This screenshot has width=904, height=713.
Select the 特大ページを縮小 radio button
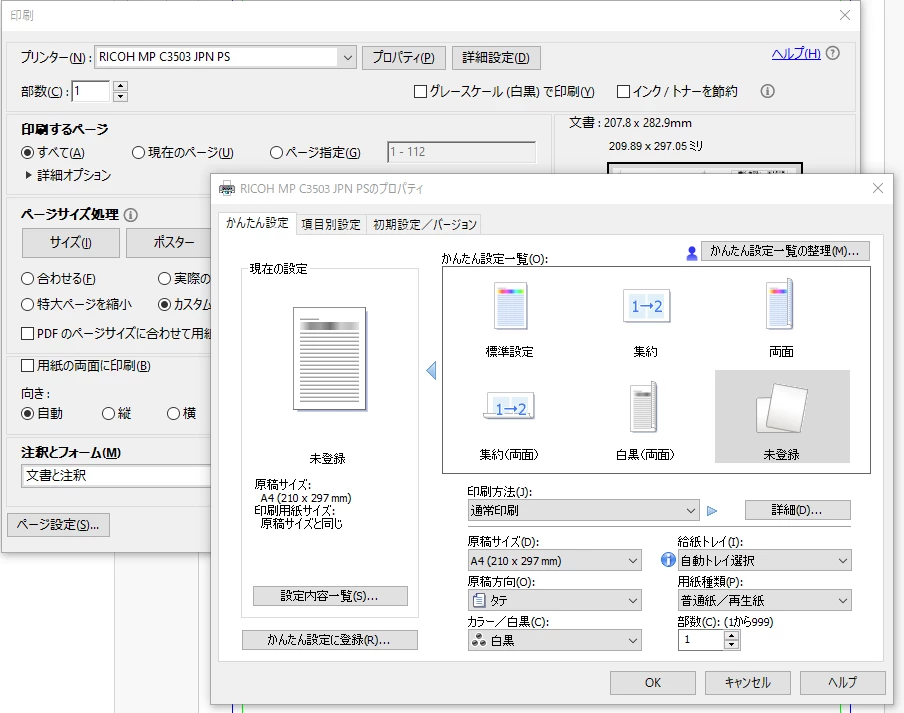[x=27, y=304]
